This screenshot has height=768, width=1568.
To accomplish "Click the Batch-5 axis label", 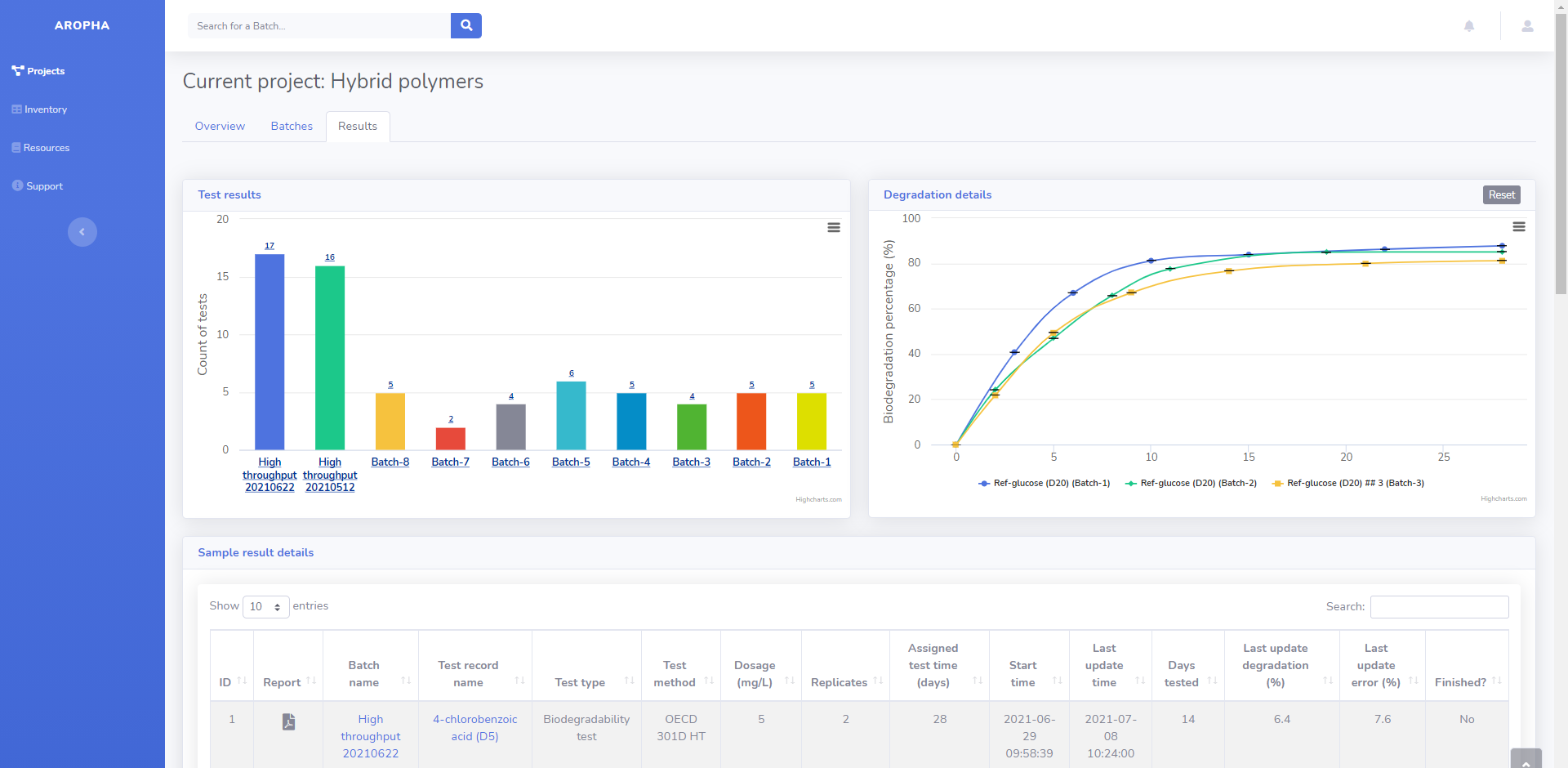I will coord(571,462).
